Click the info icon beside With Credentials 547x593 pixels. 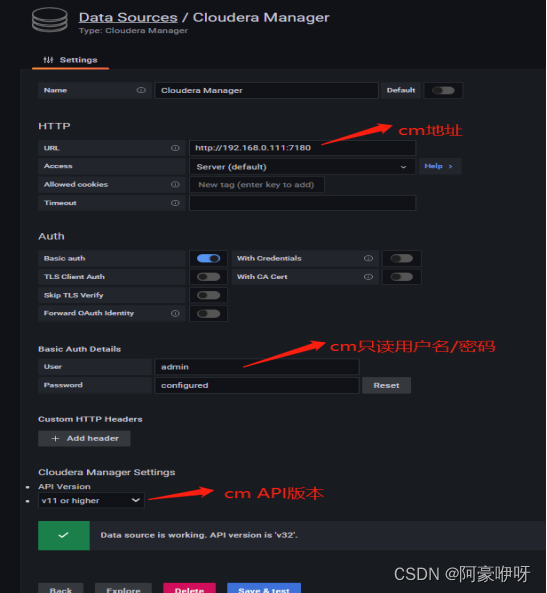[x=368, y=258]
